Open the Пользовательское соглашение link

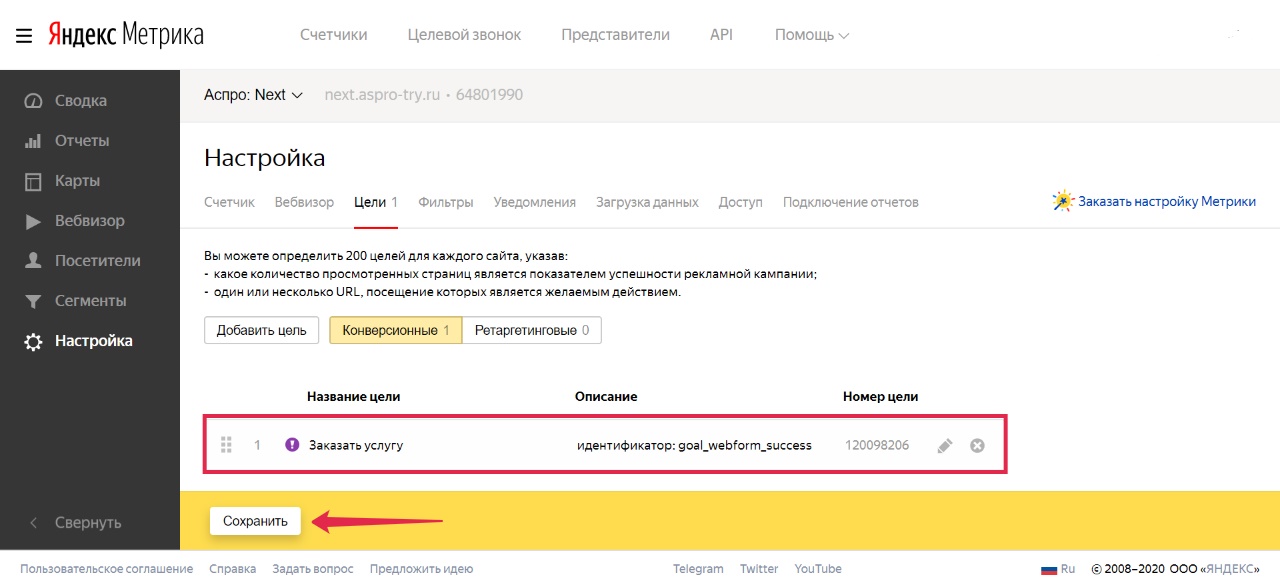pyautogui.click(x=106, y=569)
